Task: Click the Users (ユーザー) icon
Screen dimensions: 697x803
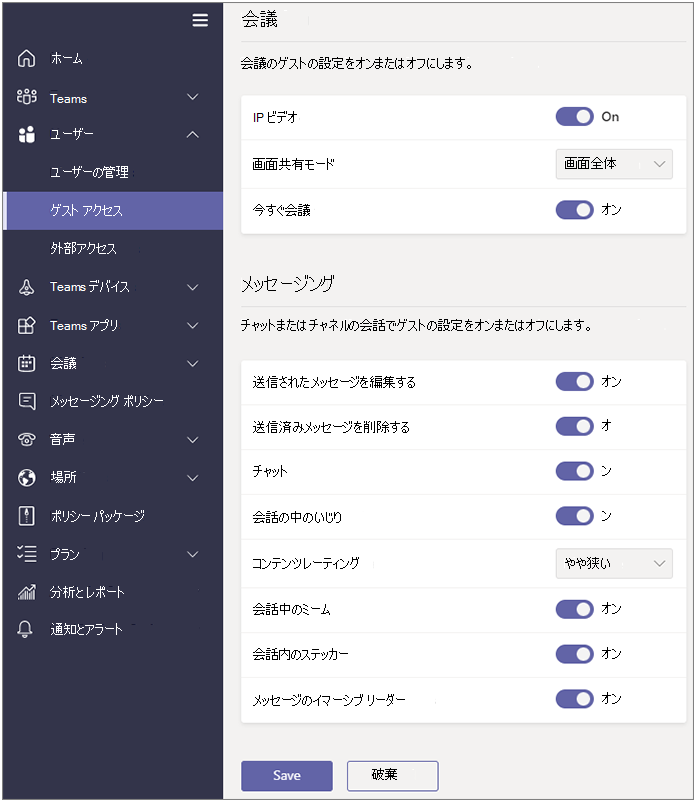Action: (x=27, y=135)
